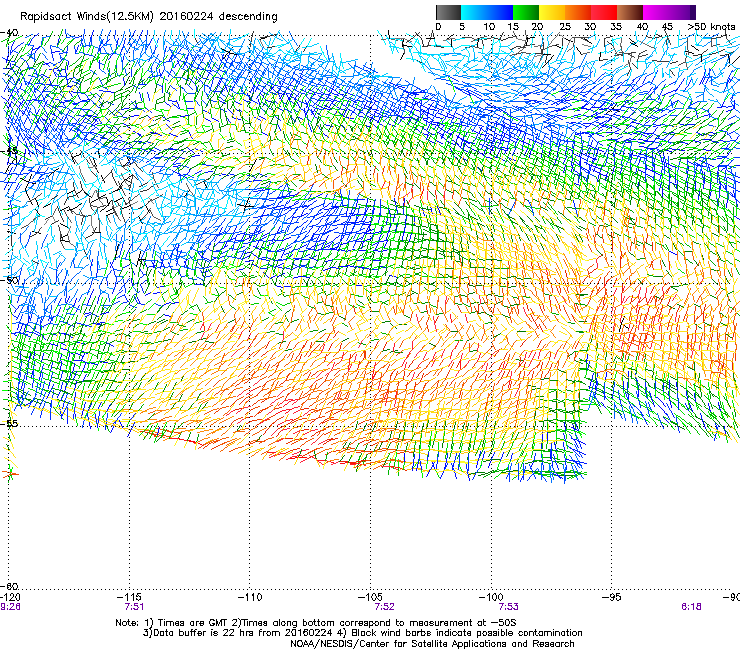Click the purple time stamp 7:52
740x650 pixels.
click(384, 607)
